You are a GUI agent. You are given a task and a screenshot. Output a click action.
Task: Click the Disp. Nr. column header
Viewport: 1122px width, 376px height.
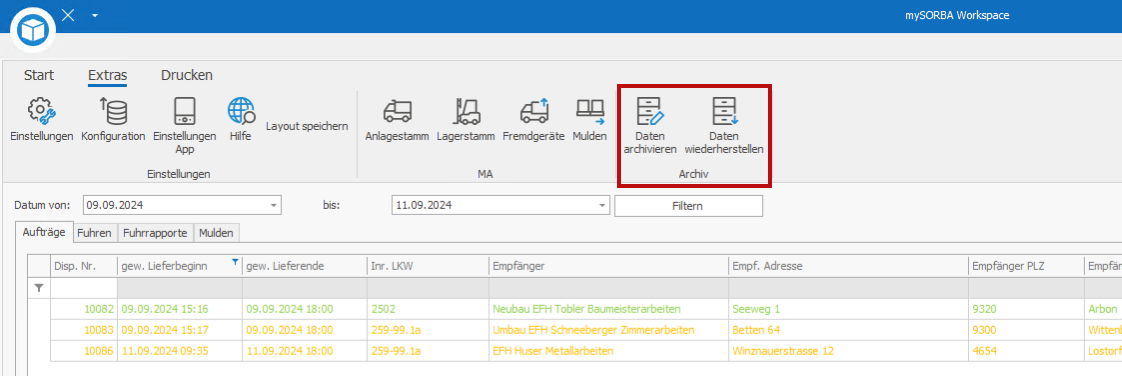coord(84,266)
